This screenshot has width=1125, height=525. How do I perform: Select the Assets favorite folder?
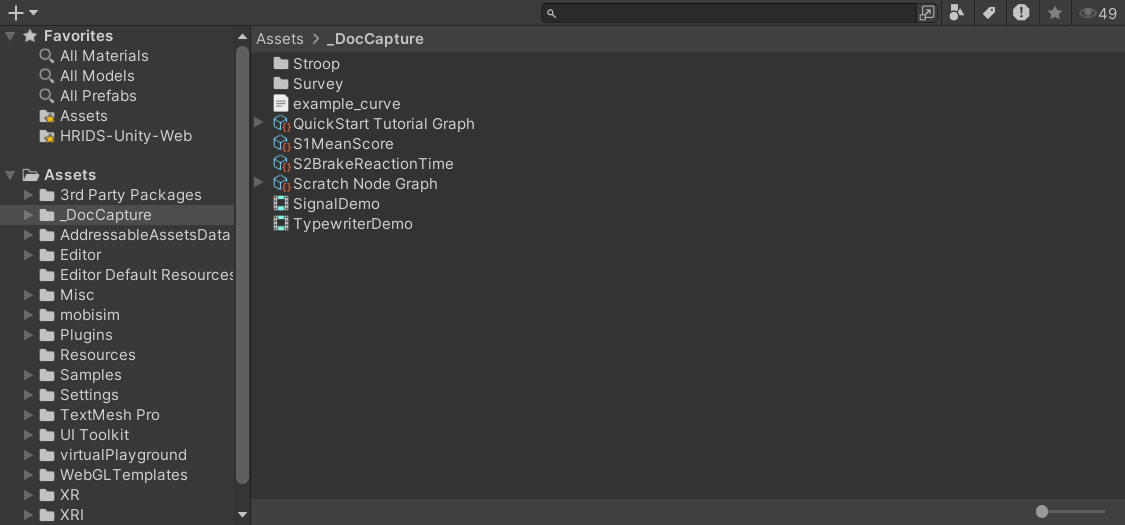[x=83, y=116]
